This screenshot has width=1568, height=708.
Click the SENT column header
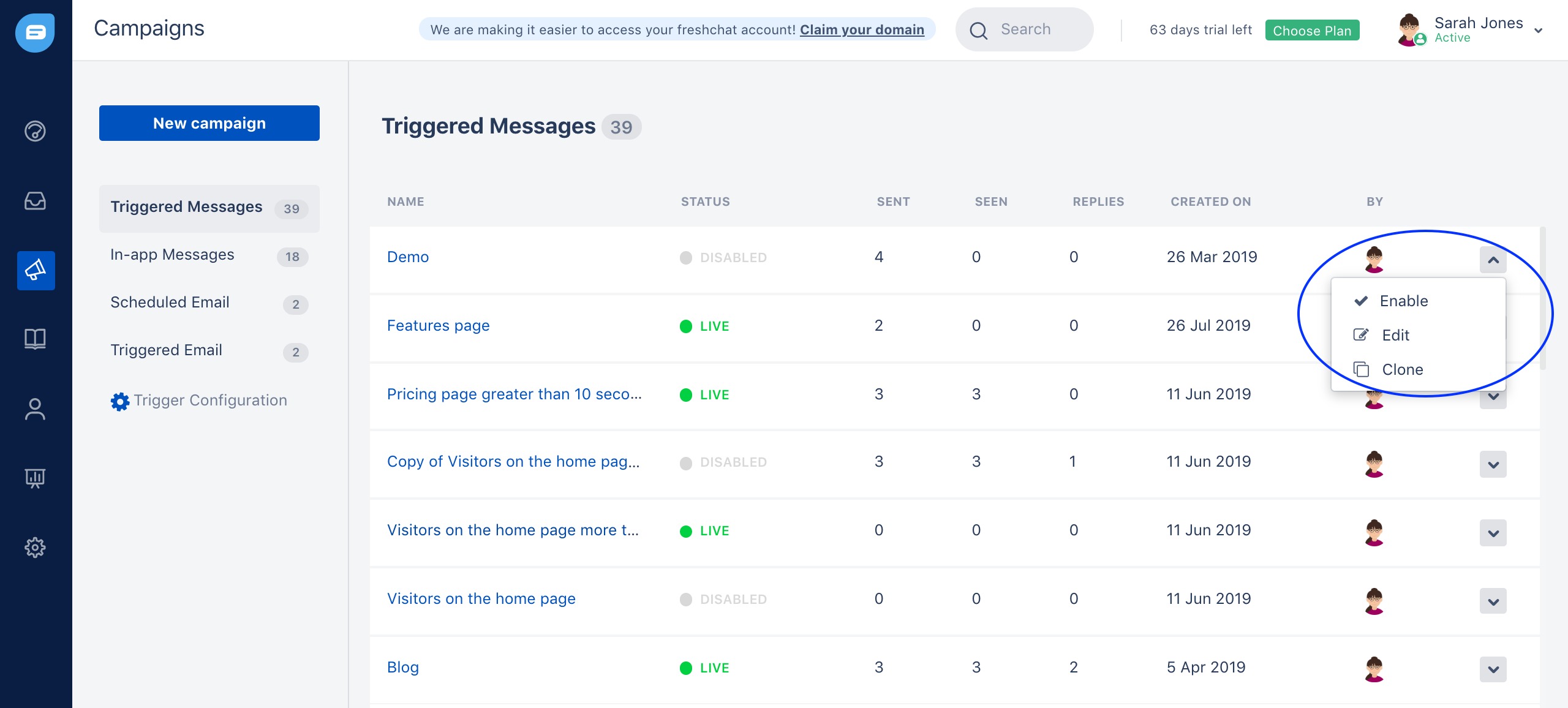point(894,201)
